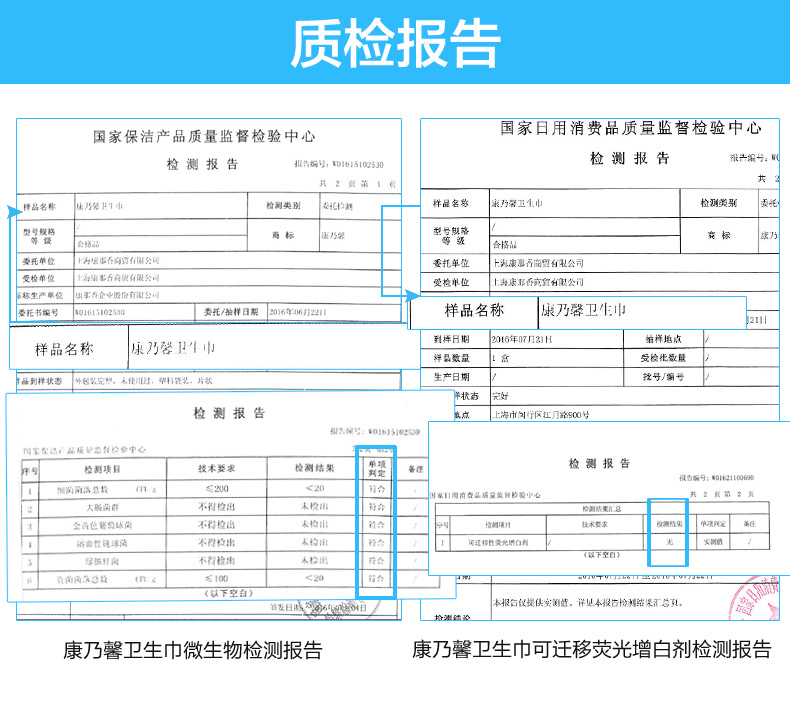
Task: Click the '到样日期' label
Action: 451,339
